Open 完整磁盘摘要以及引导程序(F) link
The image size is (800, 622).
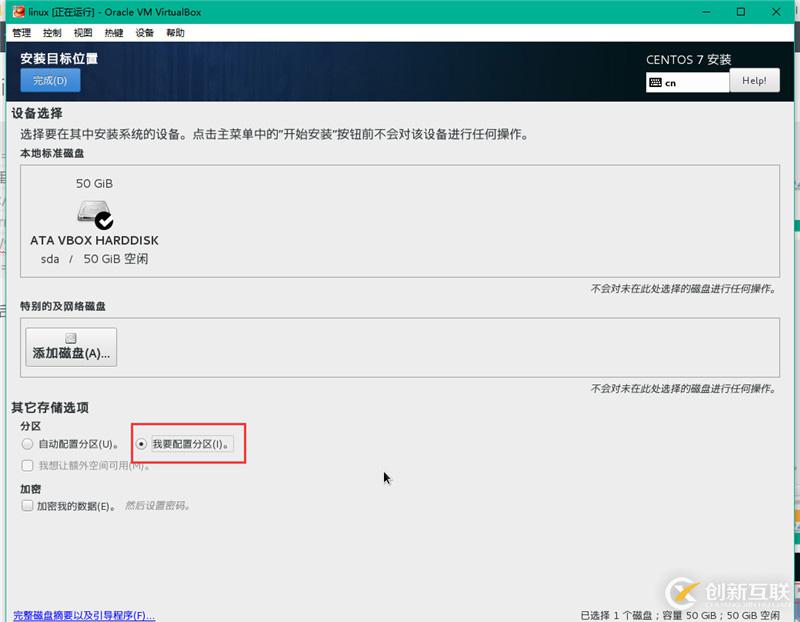click(84, 615)
